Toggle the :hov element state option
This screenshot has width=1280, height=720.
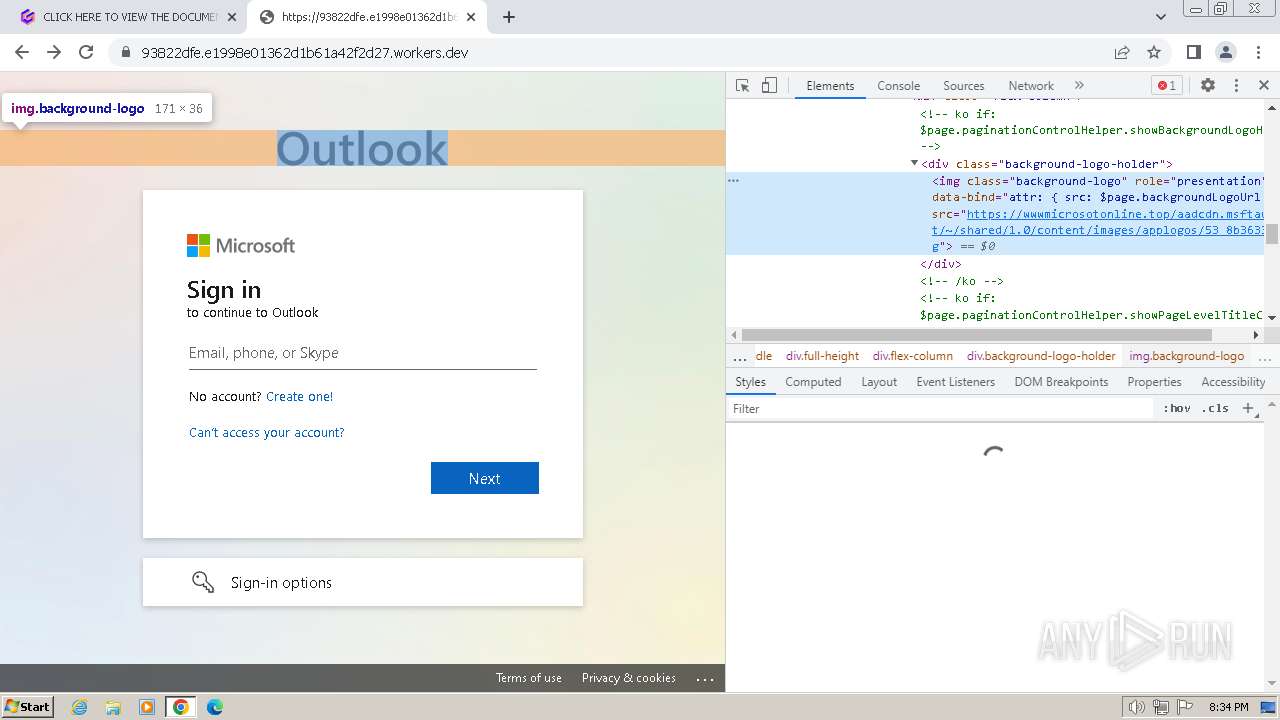click(1176, 408)
